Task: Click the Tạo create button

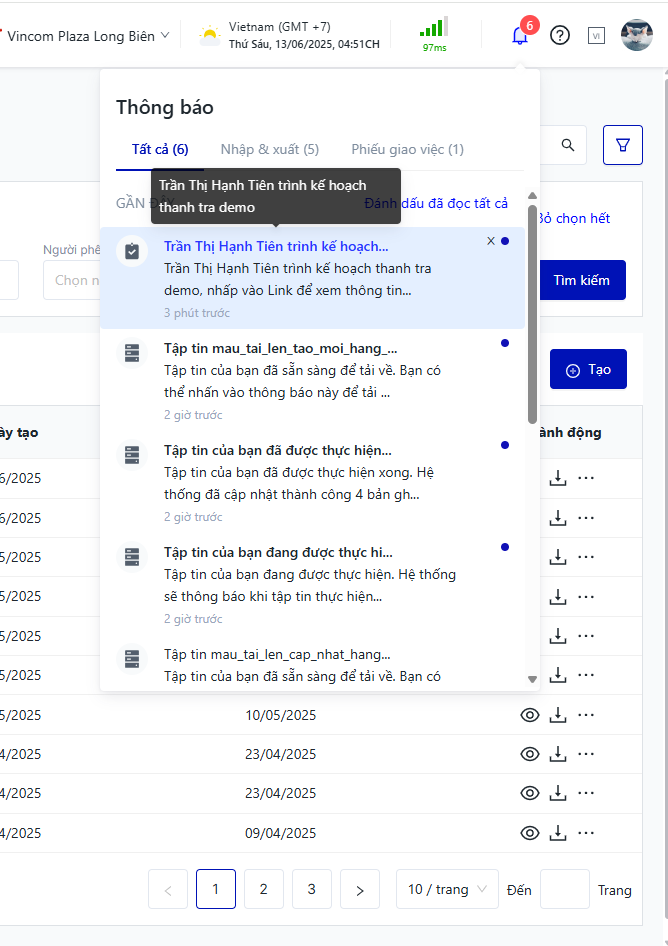Action: pos(588,369)
